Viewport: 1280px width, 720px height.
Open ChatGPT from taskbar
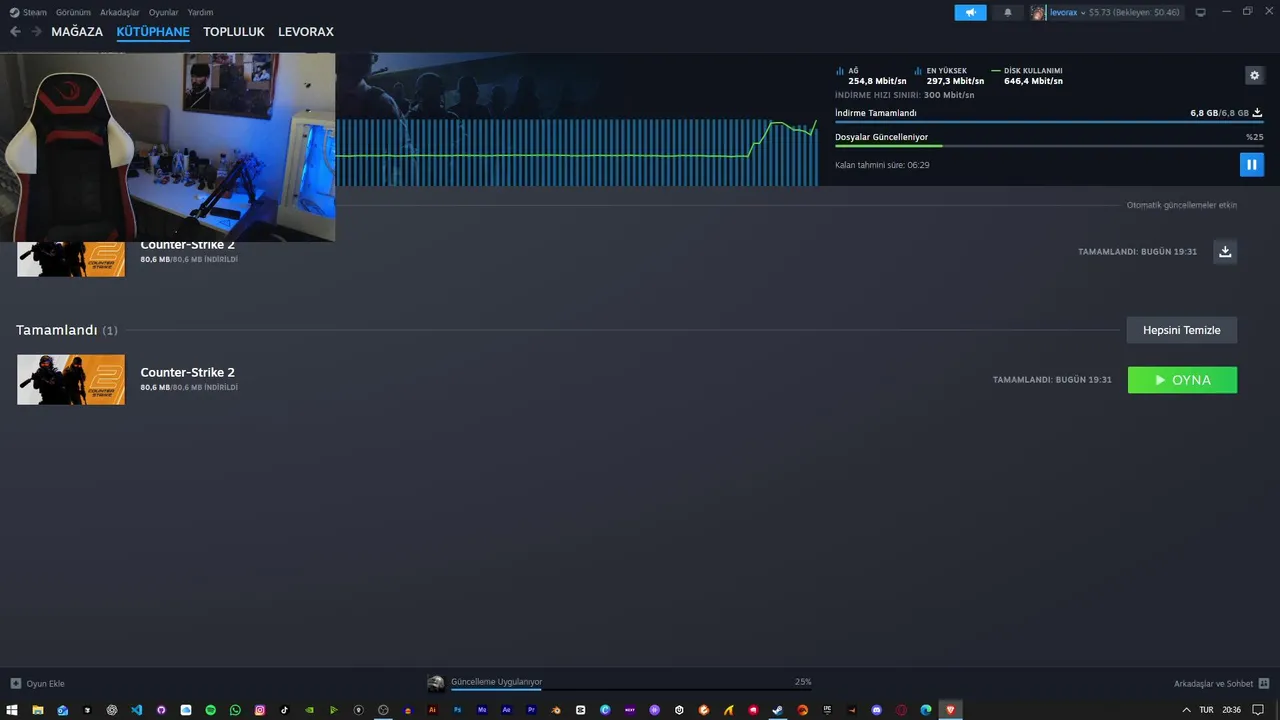[112, 710]
